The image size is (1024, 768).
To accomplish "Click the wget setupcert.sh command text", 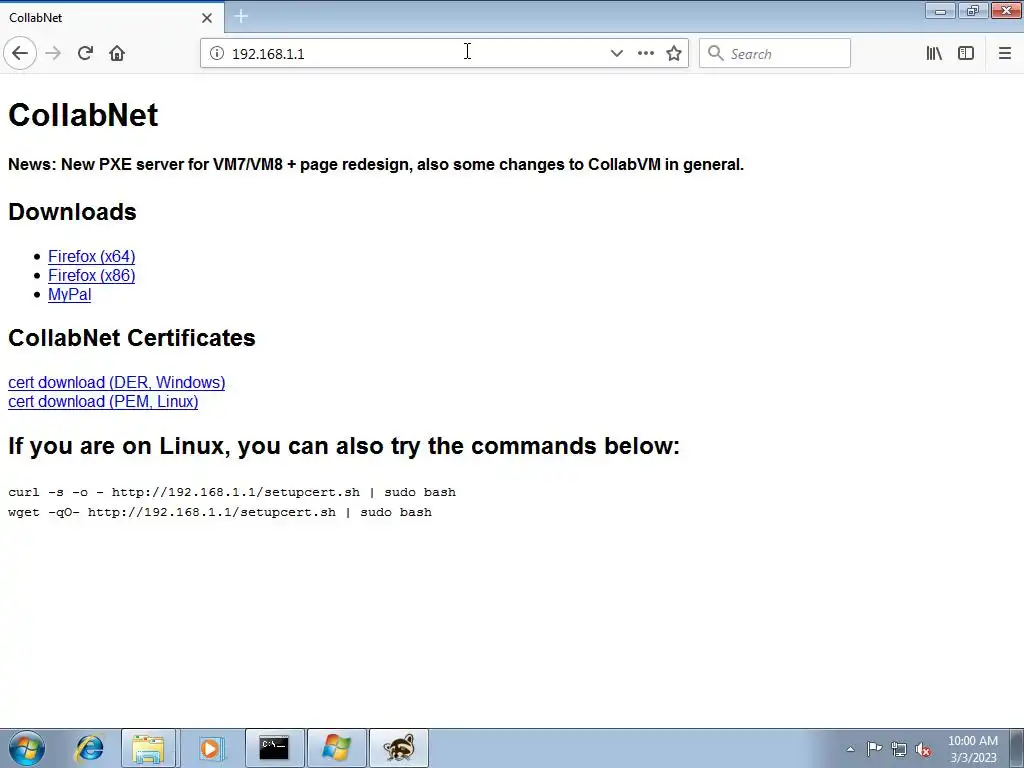I will pos(220,512).
